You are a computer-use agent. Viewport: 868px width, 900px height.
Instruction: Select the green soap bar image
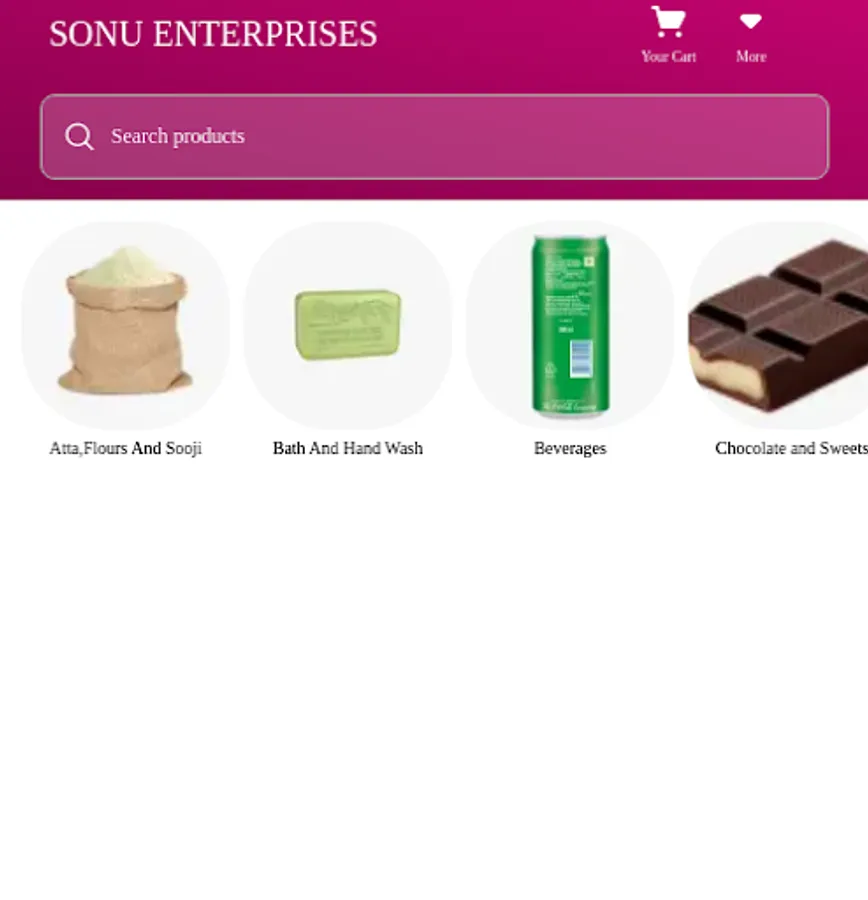click(348, 325)
